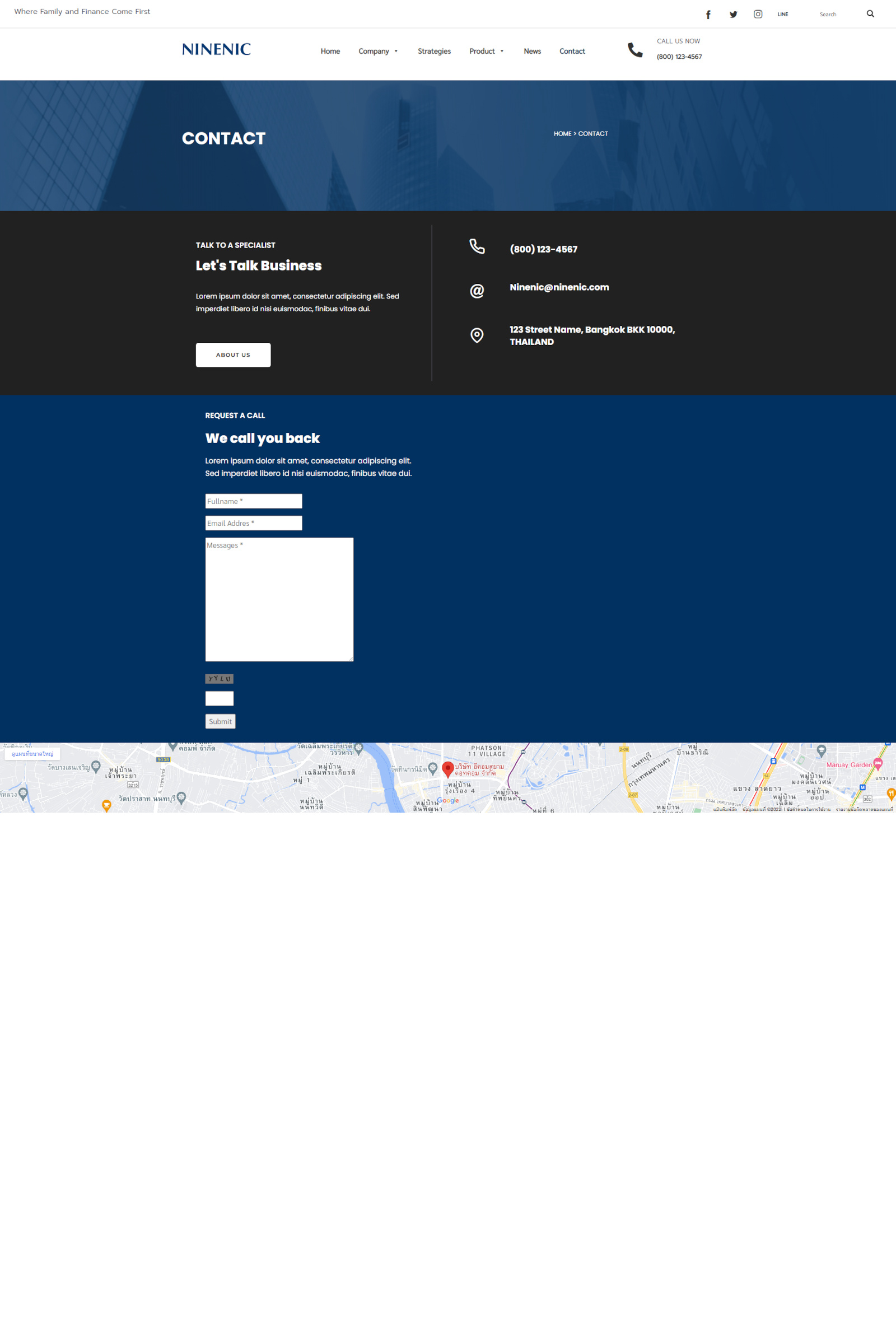This screenshot has height=1344, width=896.
Task: Expand the Company dropdown arrow
Action: (x=396, y=52)
